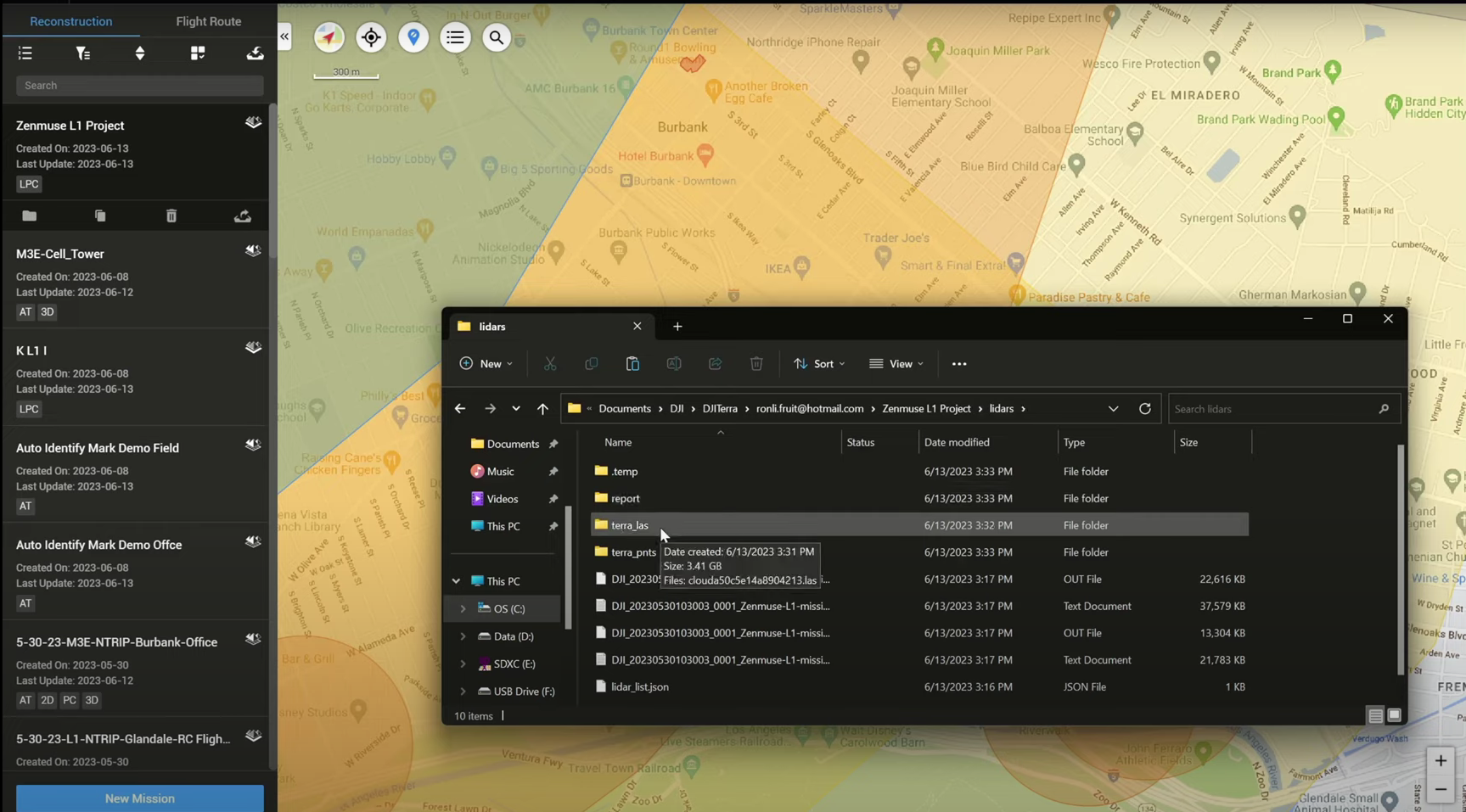1466x812 pixels.
Task: Open the recent locations dropdown arrow
Action: (x=516, y=409)
